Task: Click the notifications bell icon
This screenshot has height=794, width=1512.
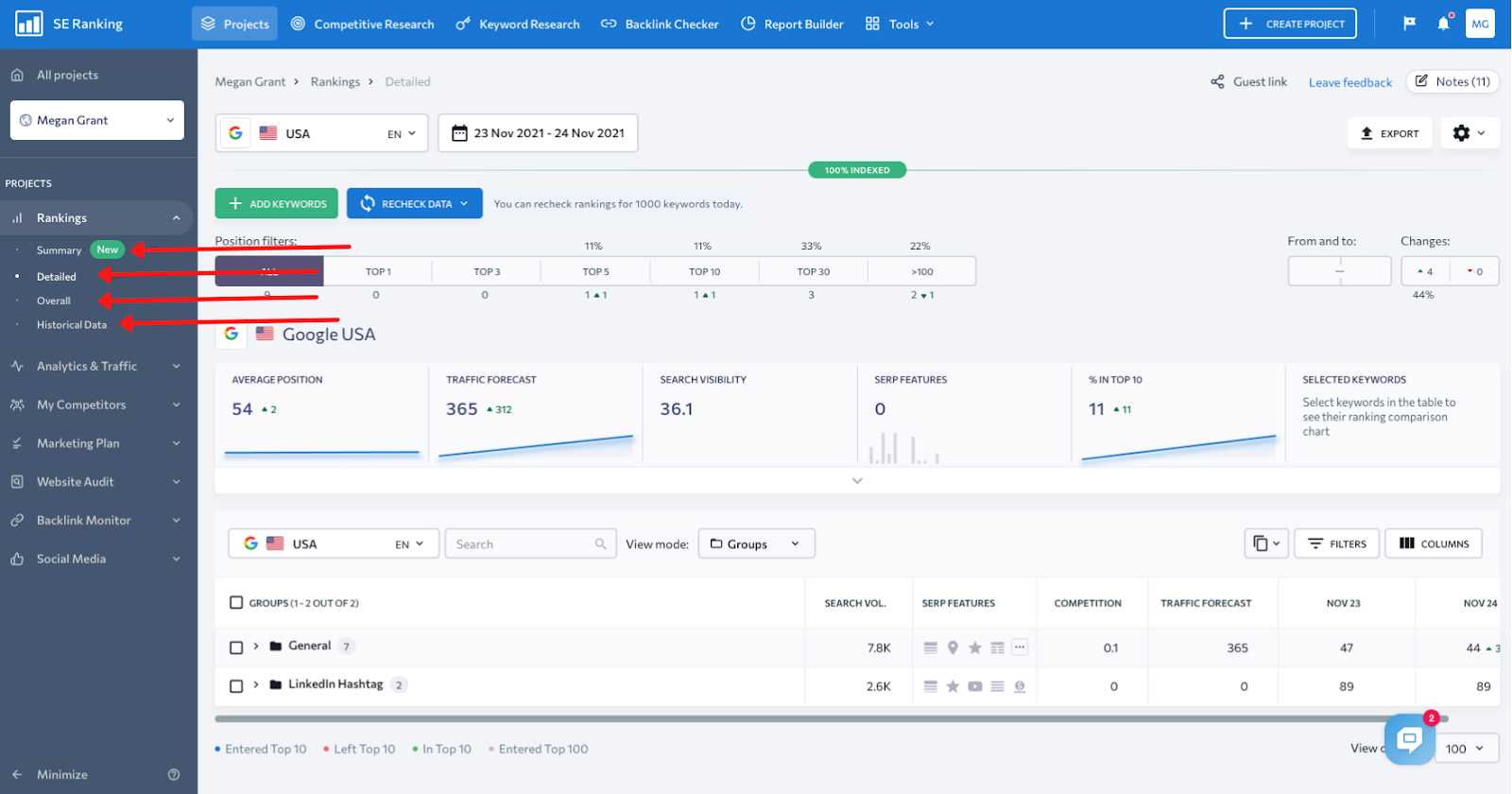Action: tap(1443, 24)
